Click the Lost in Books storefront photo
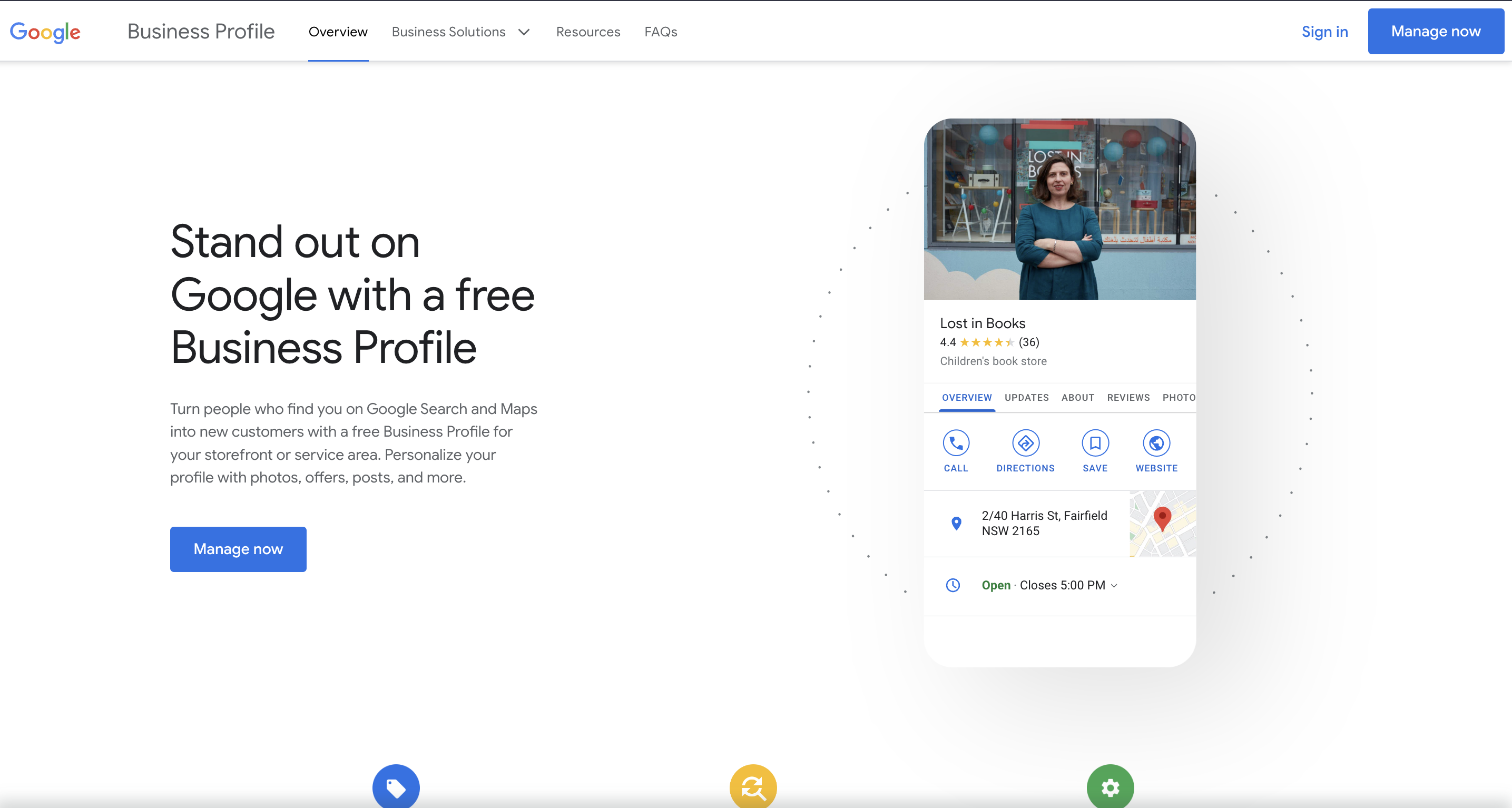1512x808 pixels. tap(1059, 210)
